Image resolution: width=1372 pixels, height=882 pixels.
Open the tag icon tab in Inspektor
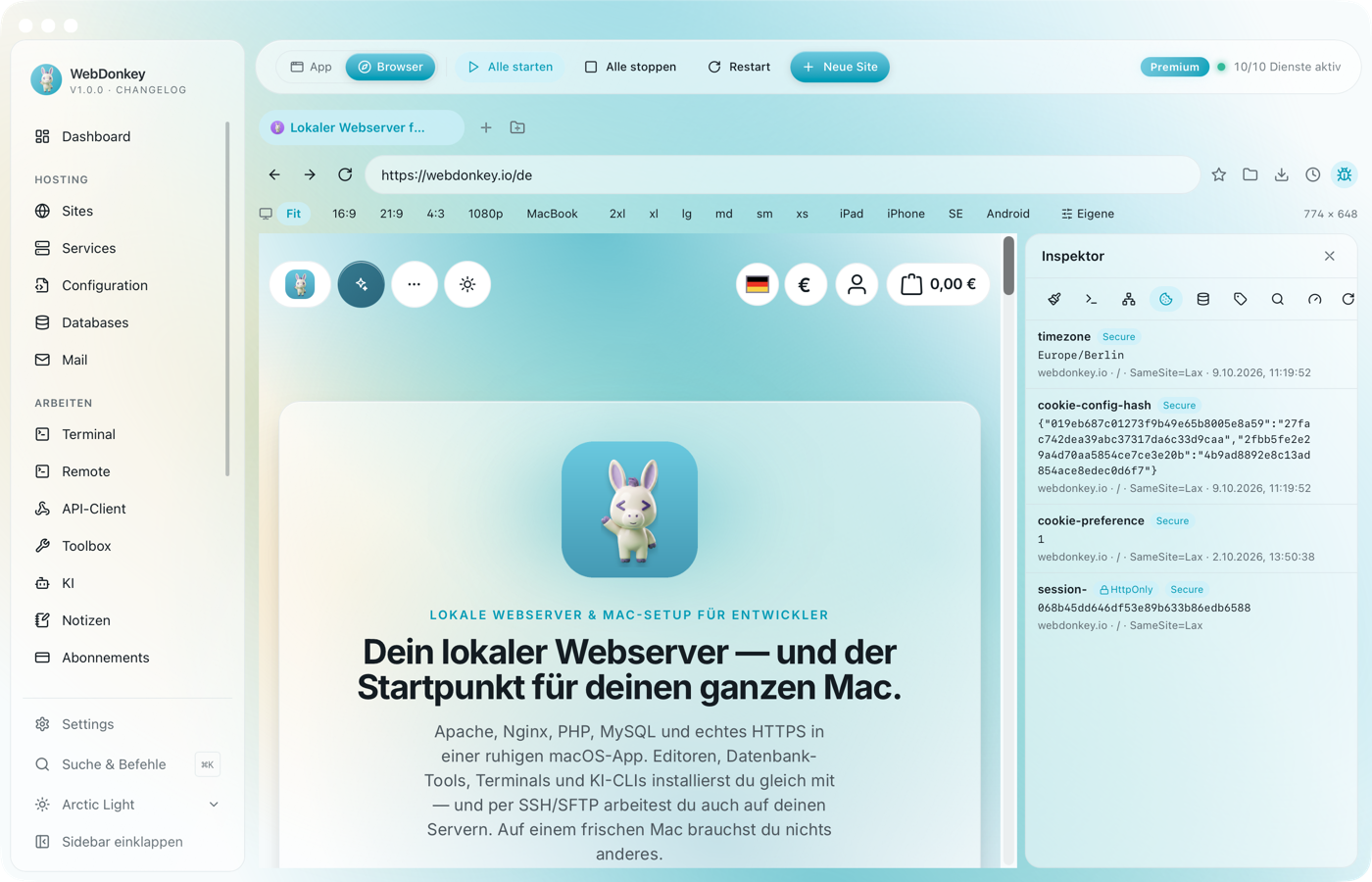(x=1240, y=299)
